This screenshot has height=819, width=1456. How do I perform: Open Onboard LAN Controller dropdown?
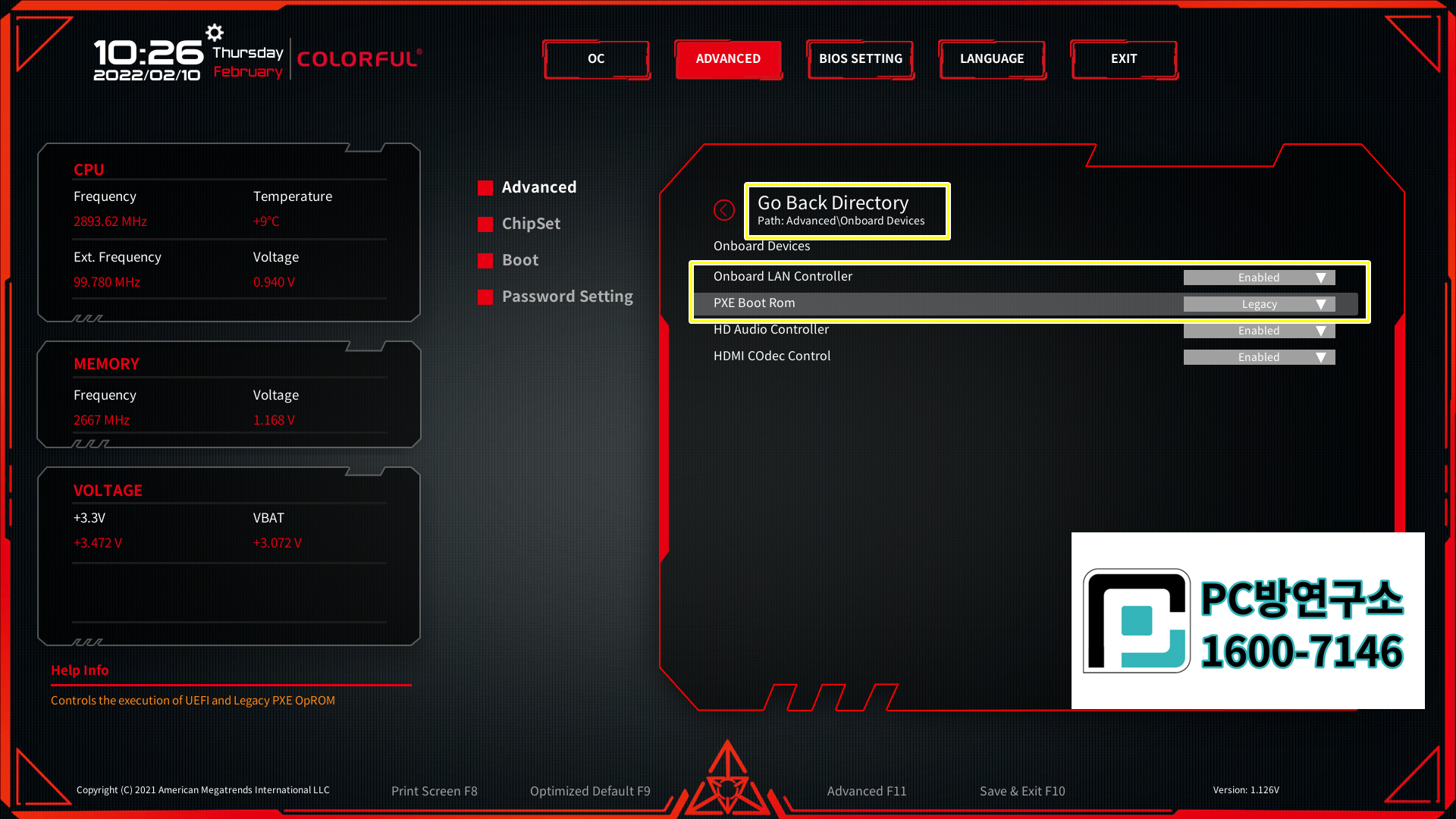point(1259,278)
